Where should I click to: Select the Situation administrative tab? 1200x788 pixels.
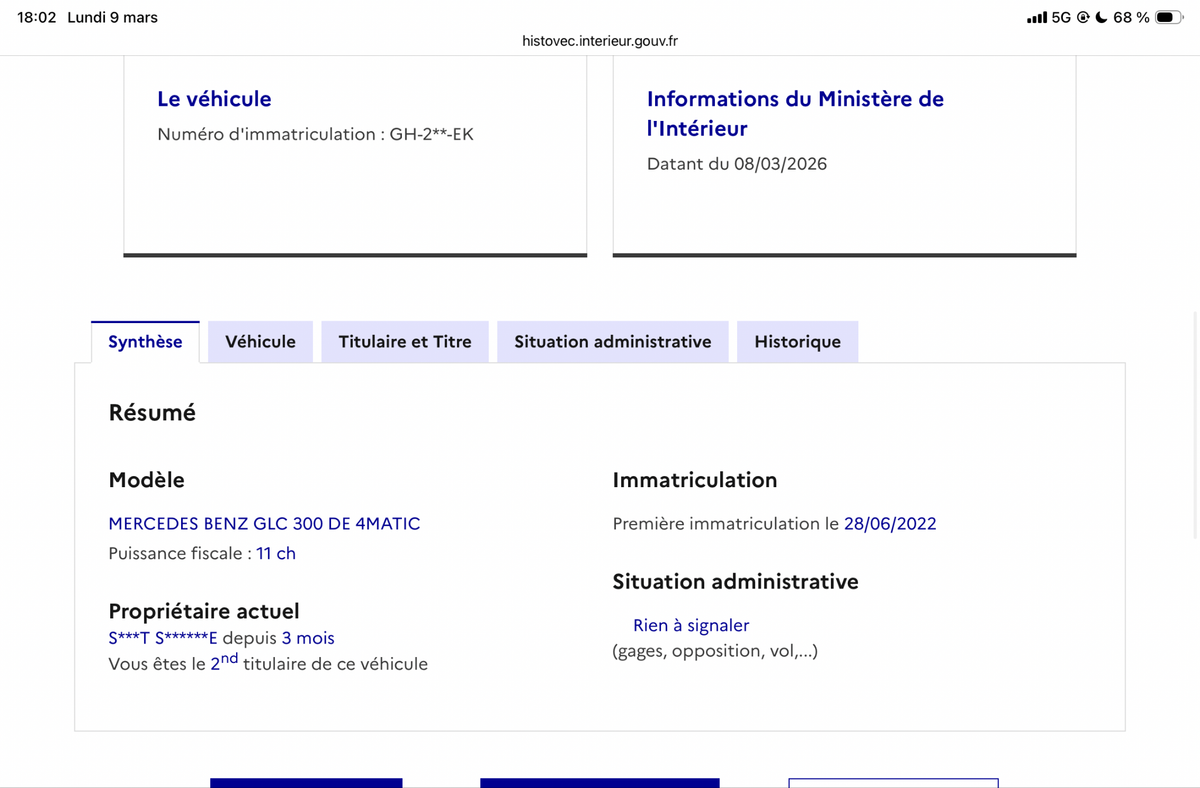pyautogui.click(x=613, y=342)
